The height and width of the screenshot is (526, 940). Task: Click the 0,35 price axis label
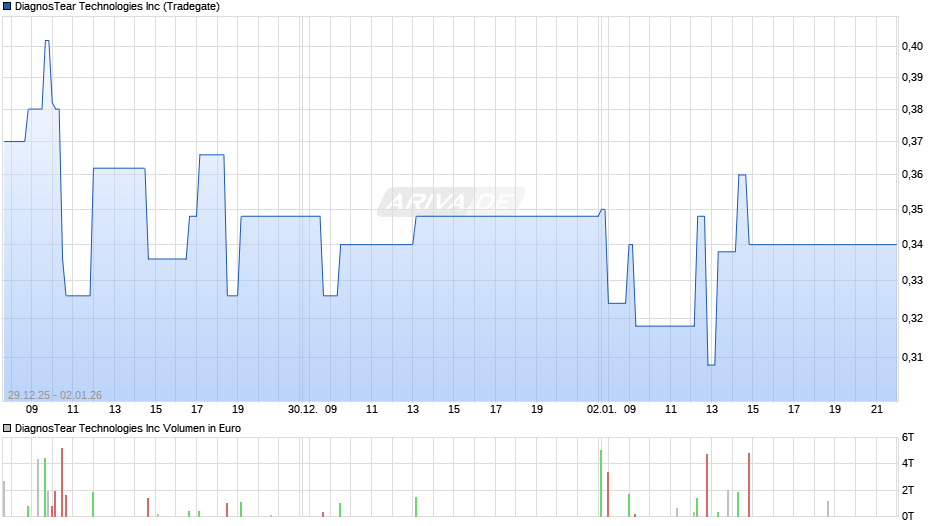point(912,210)
